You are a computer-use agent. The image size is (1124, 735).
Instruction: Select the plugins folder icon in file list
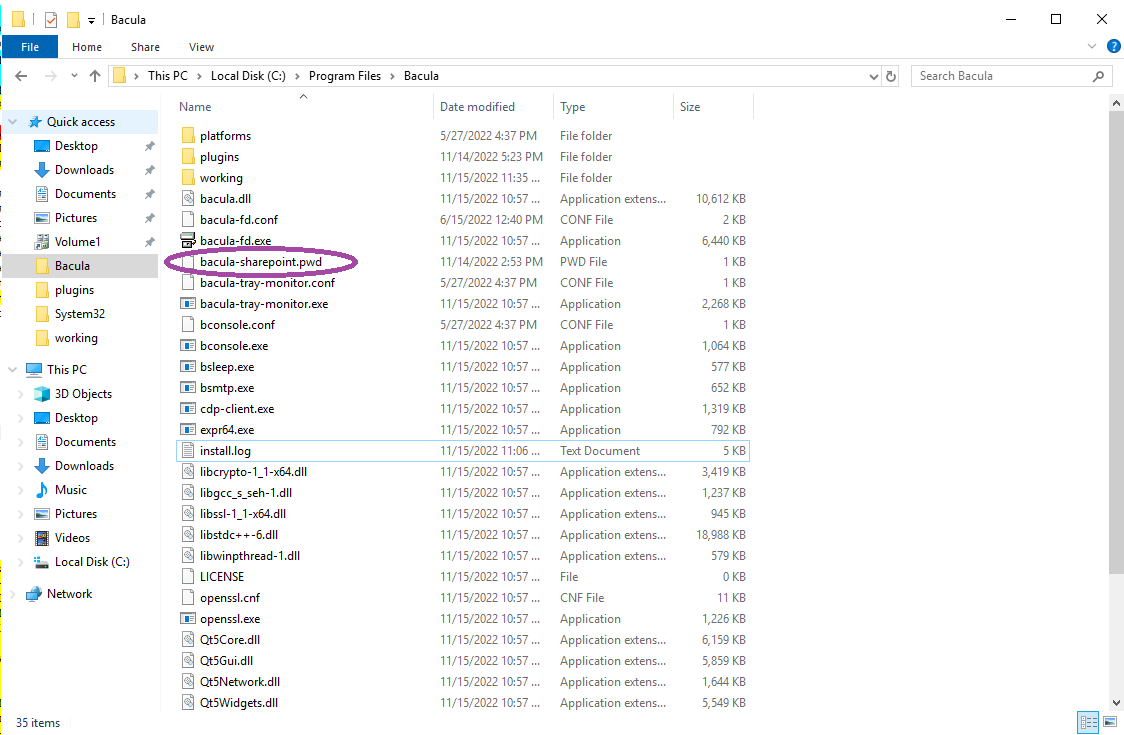(x=188, y=157)
